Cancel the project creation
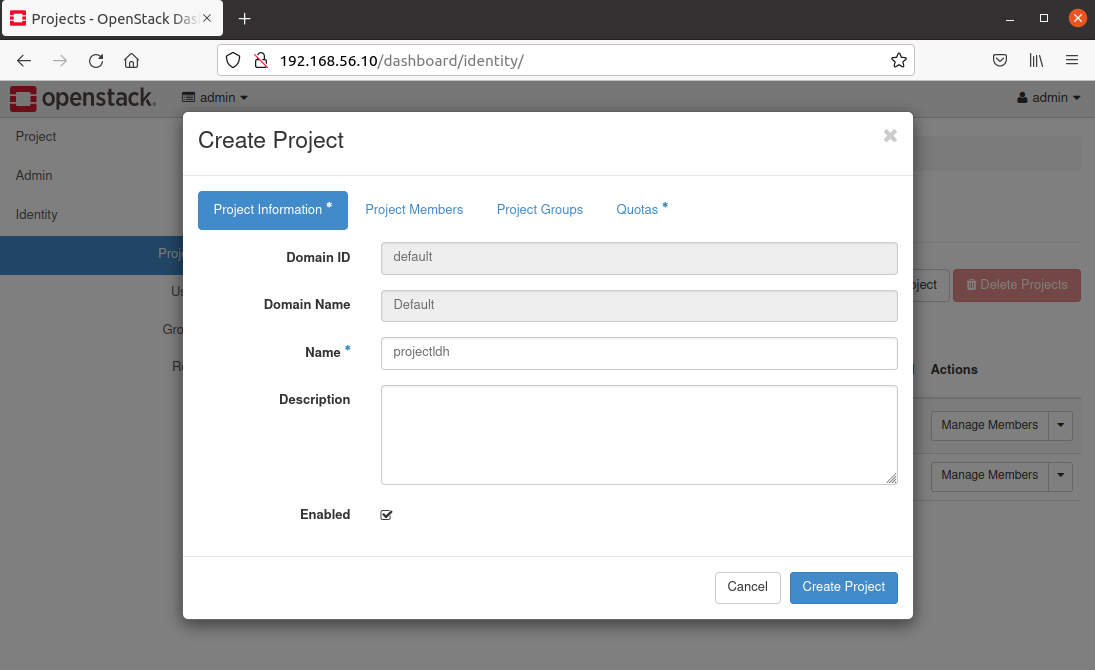The width and height of the screenshot is (1095, 670). point(747,587)
